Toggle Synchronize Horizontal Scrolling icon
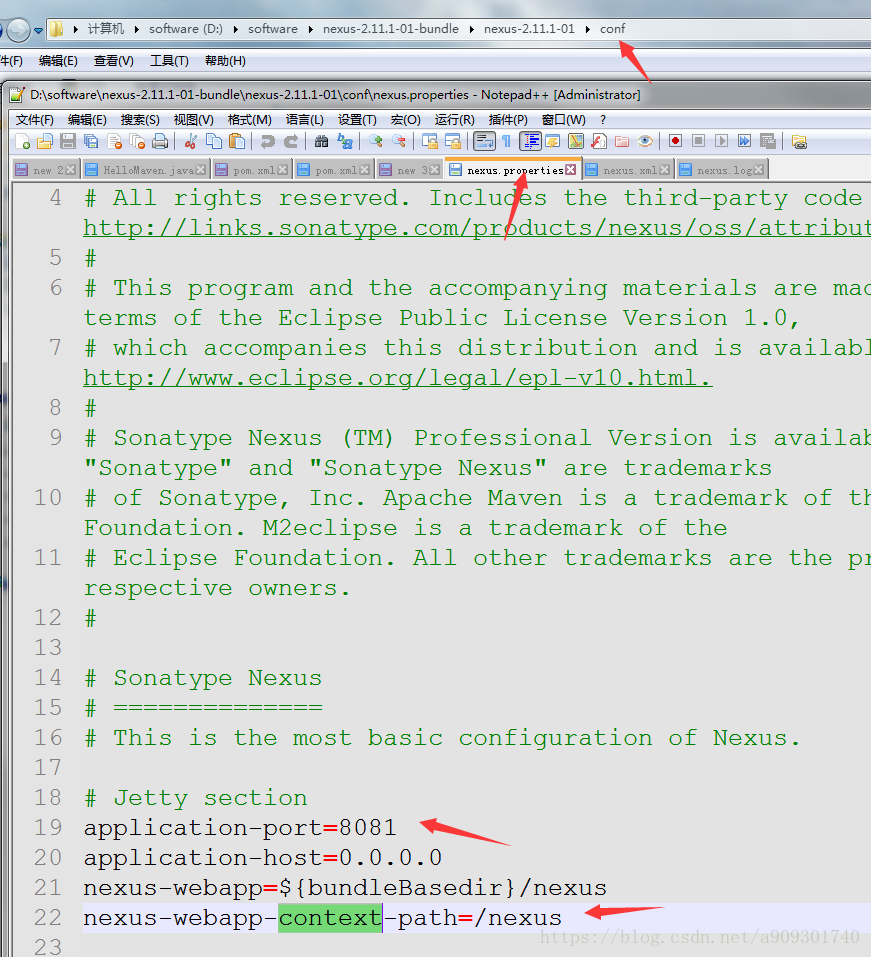Image resolution: width=871 pixels, height=957 pixels. coord(453,142)
